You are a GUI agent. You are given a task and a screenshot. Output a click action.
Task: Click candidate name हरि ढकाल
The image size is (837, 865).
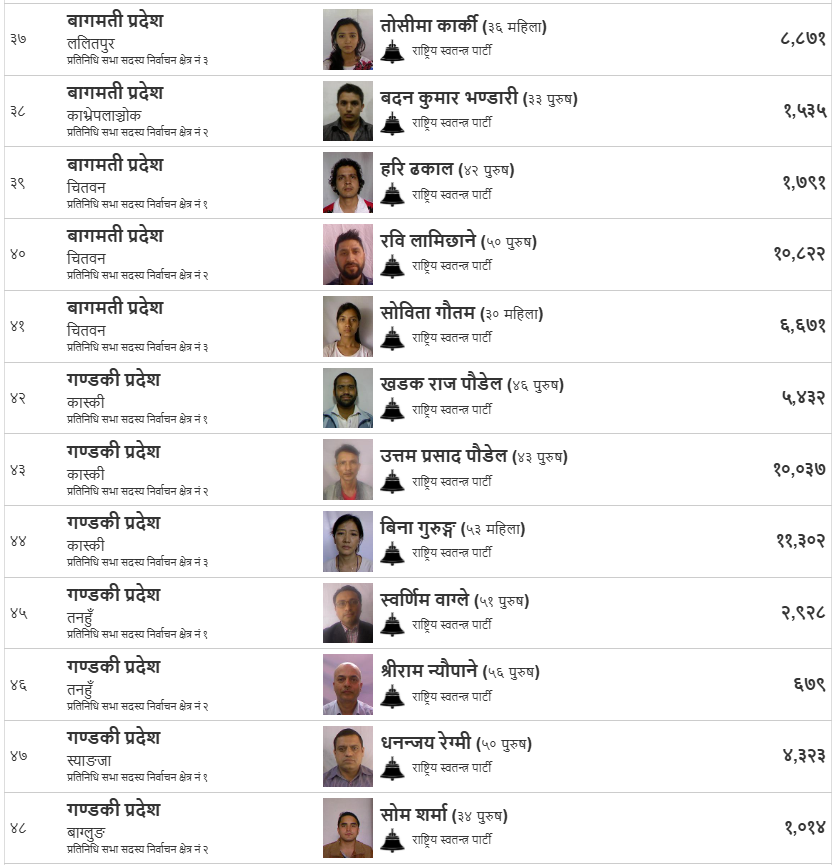coord(417,169)
